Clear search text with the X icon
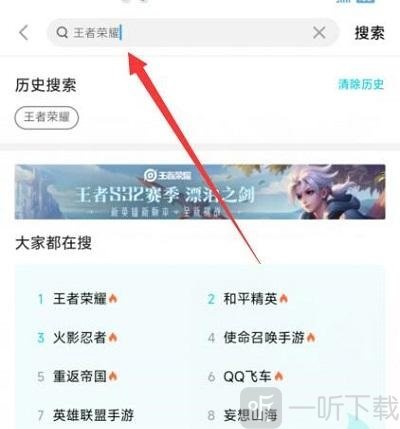 (x=319, y=33)
